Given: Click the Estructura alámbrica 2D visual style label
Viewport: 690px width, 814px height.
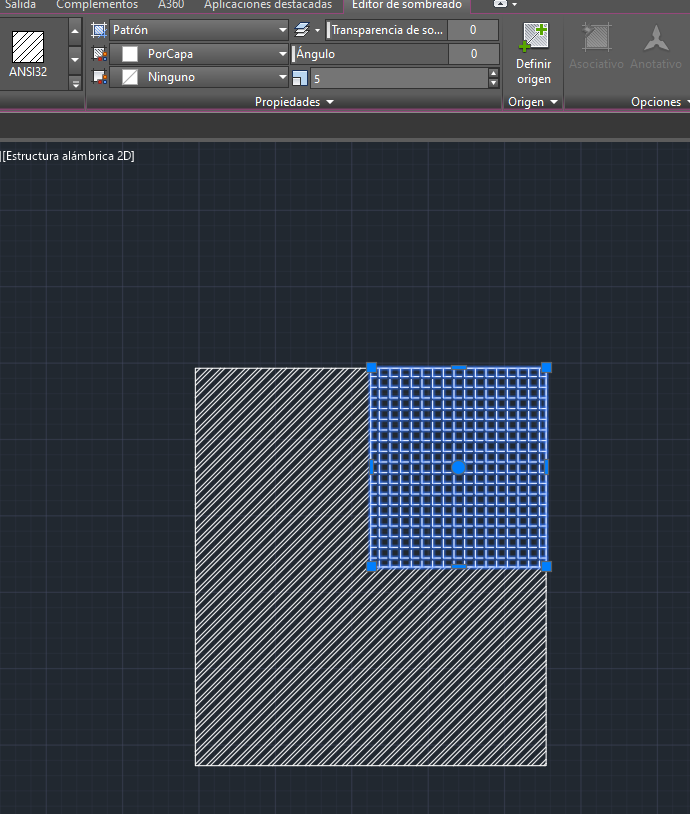Looking at the screenshot, I should (x=68, y=156).
